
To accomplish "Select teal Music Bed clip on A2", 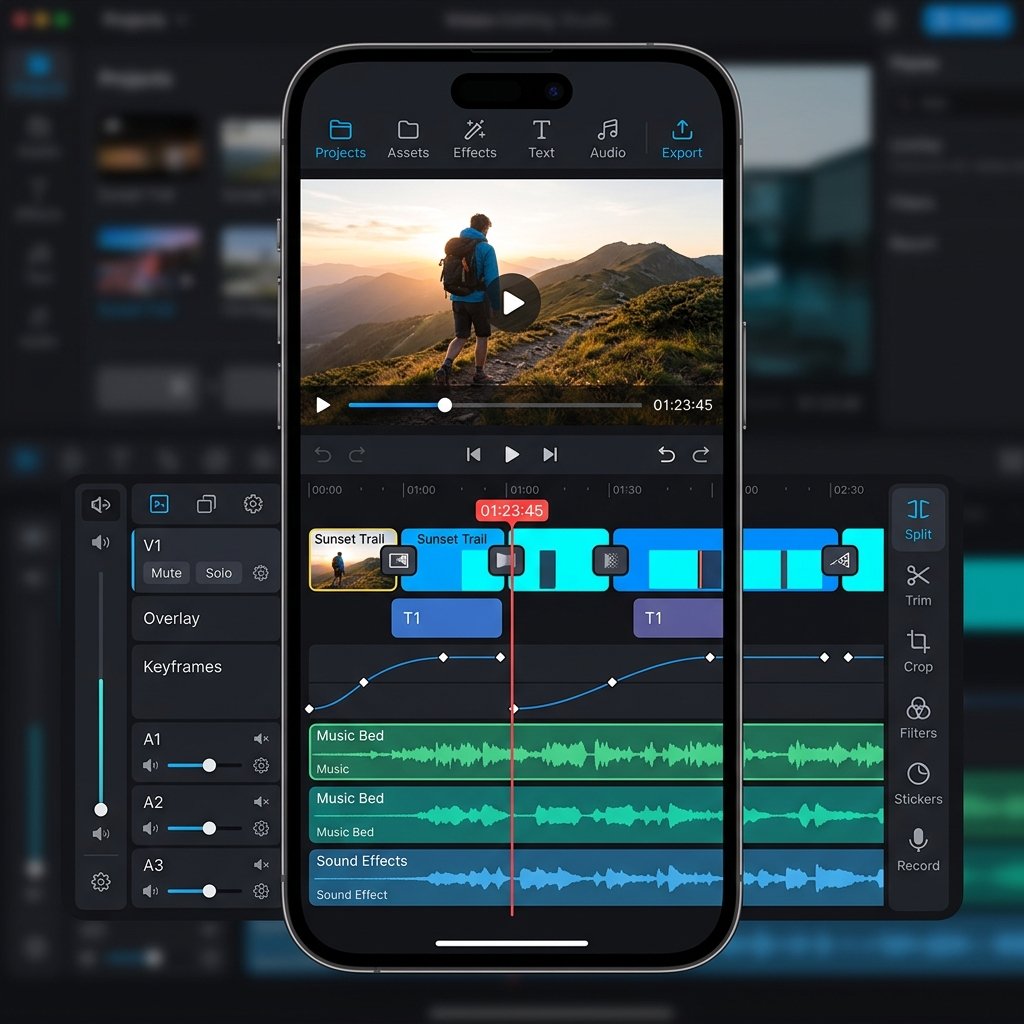I will (596, 814).
